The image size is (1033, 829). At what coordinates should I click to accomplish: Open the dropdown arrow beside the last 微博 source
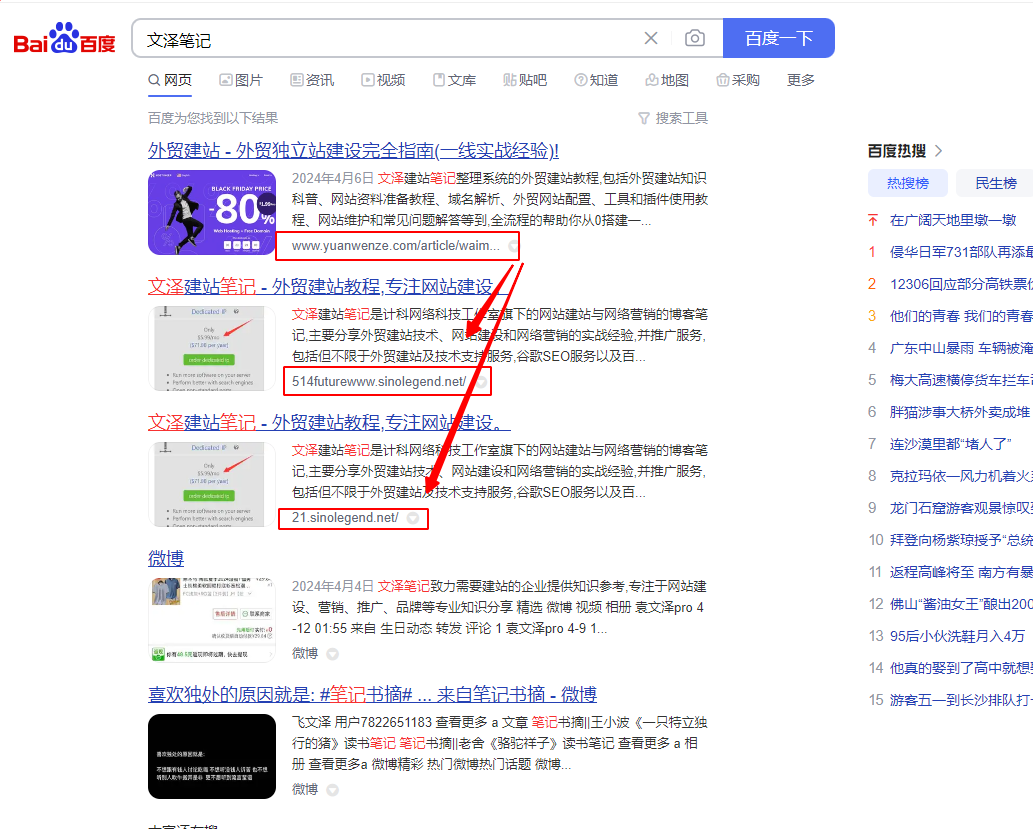(x=333, y=789)
